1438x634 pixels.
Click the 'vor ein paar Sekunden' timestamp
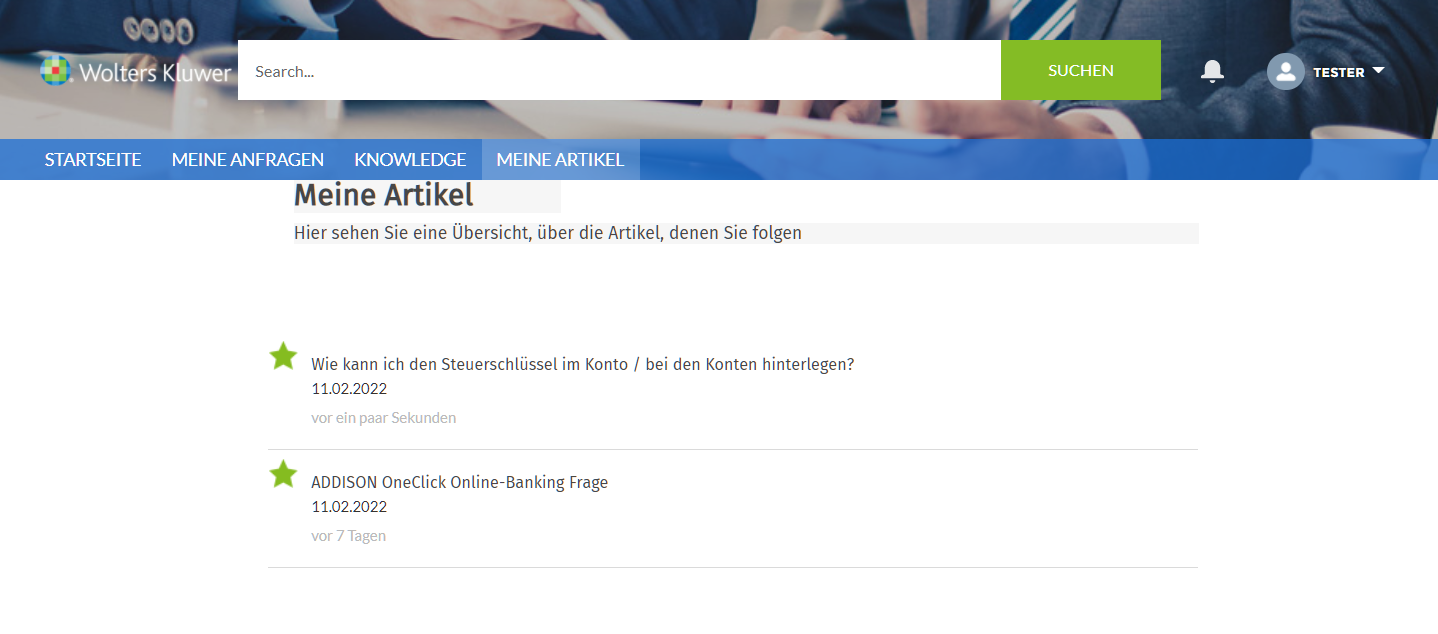(x=383, y=418)
